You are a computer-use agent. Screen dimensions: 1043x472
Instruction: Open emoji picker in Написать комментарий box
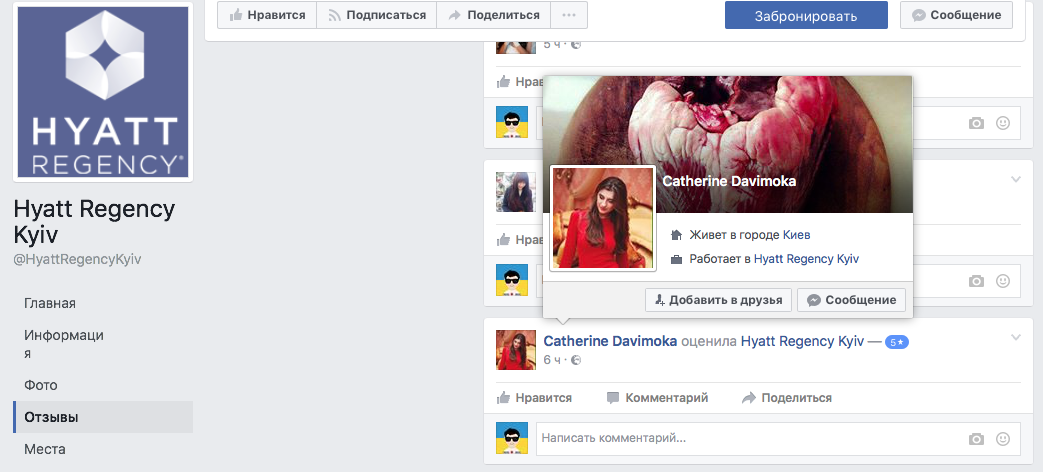1002,439
